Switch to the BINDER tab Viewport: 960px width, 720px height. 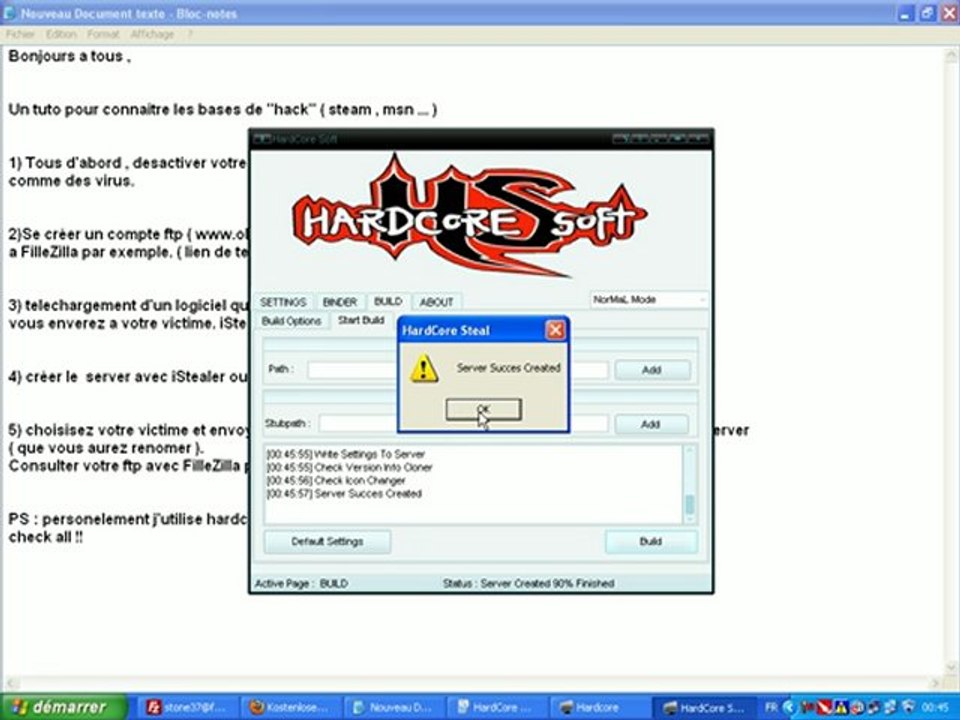pos(339,302)
